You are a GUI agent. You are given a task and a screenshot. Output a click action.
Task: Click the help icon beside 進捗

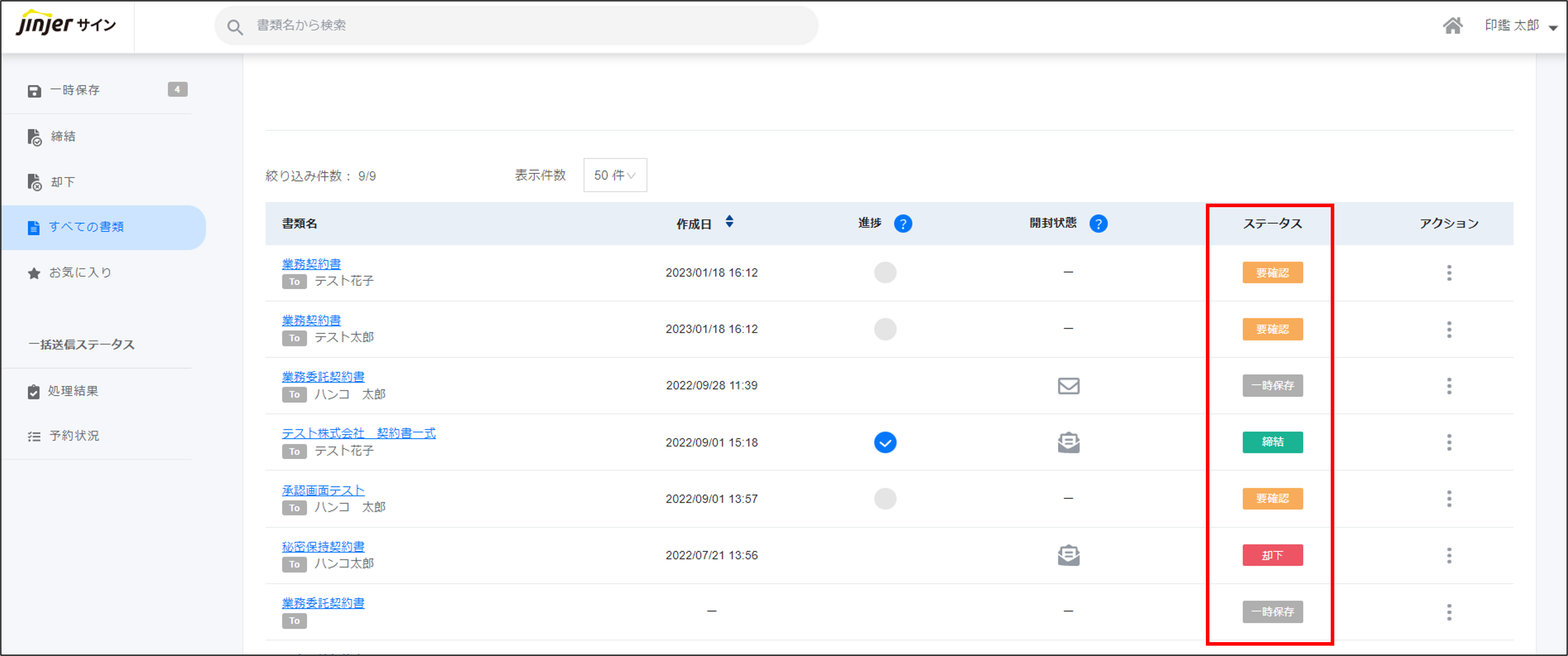tap(903, 224)
